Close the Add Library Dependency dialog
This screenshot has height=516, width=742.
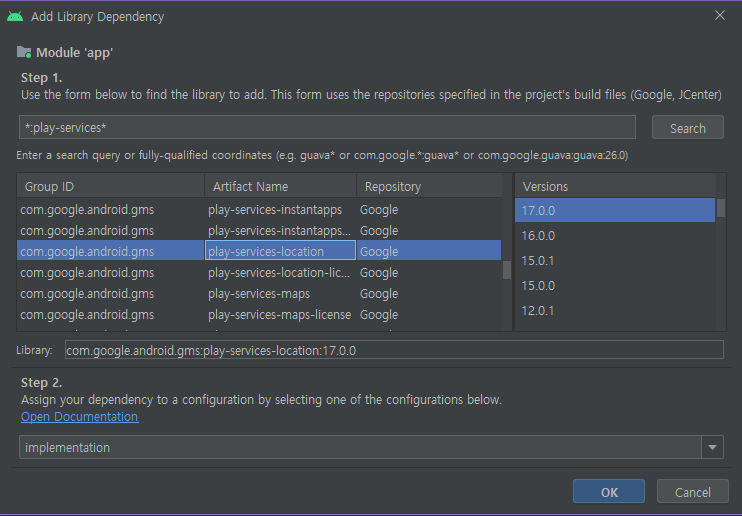720,16
